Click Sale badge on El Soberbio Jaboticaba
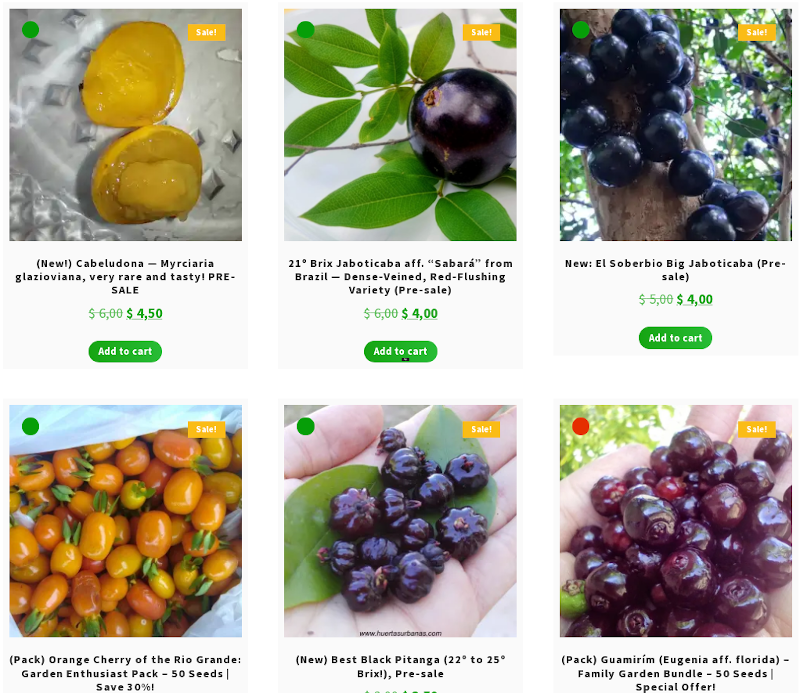800x693 pixels. coord(757,32)
